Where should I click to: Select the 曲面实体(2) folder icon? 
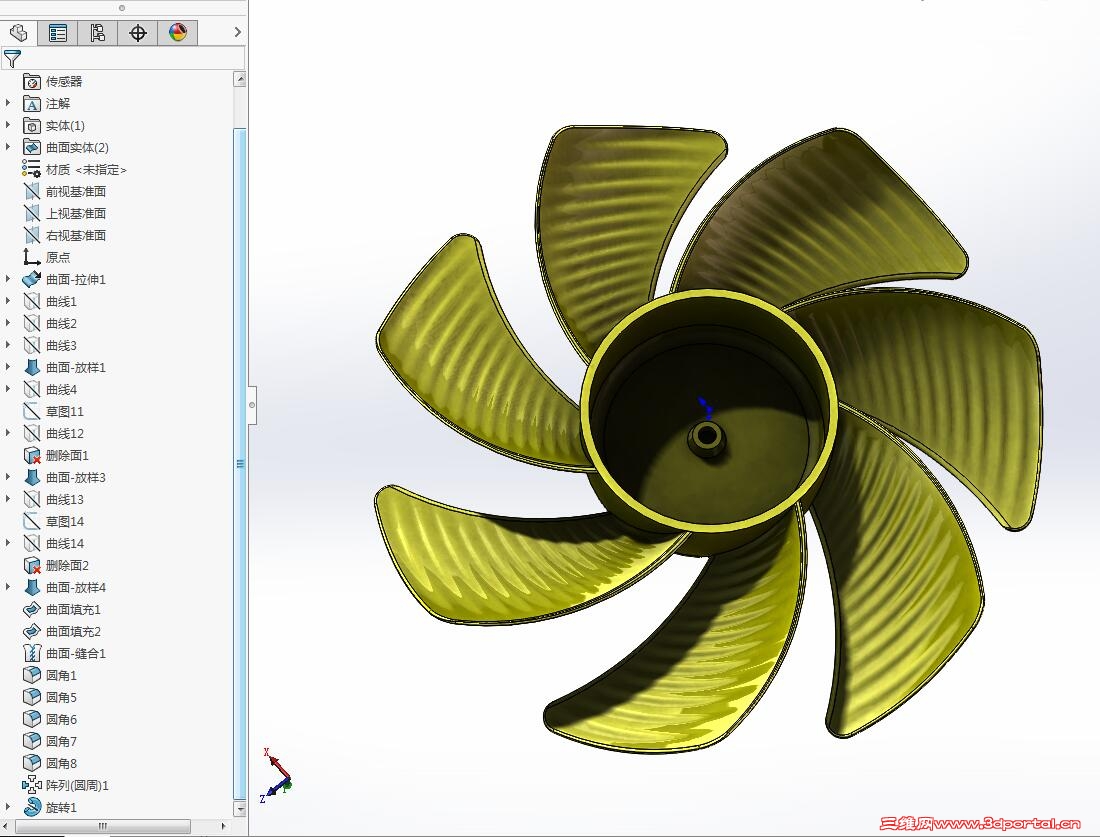tap(32, 147)
